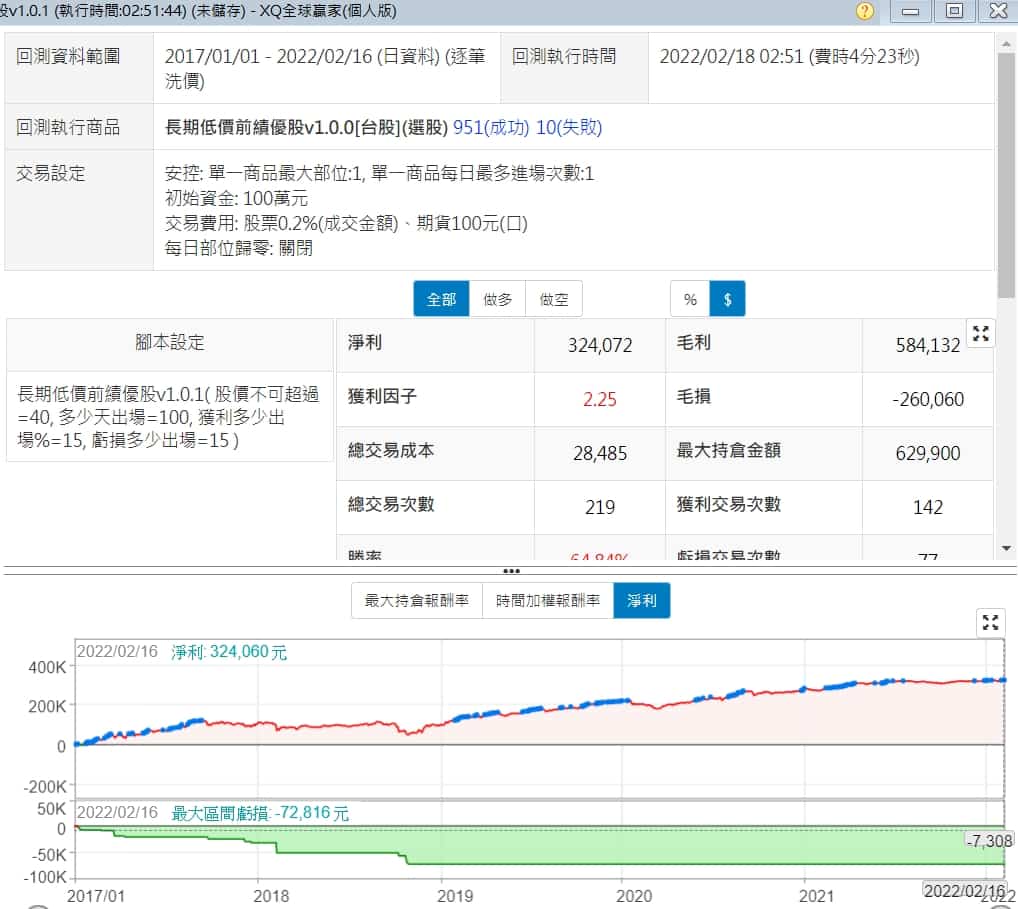Viewport: 1018px width, 909px height.
Task: Close the XQ backtest window
Action: (x=997, y=11)
